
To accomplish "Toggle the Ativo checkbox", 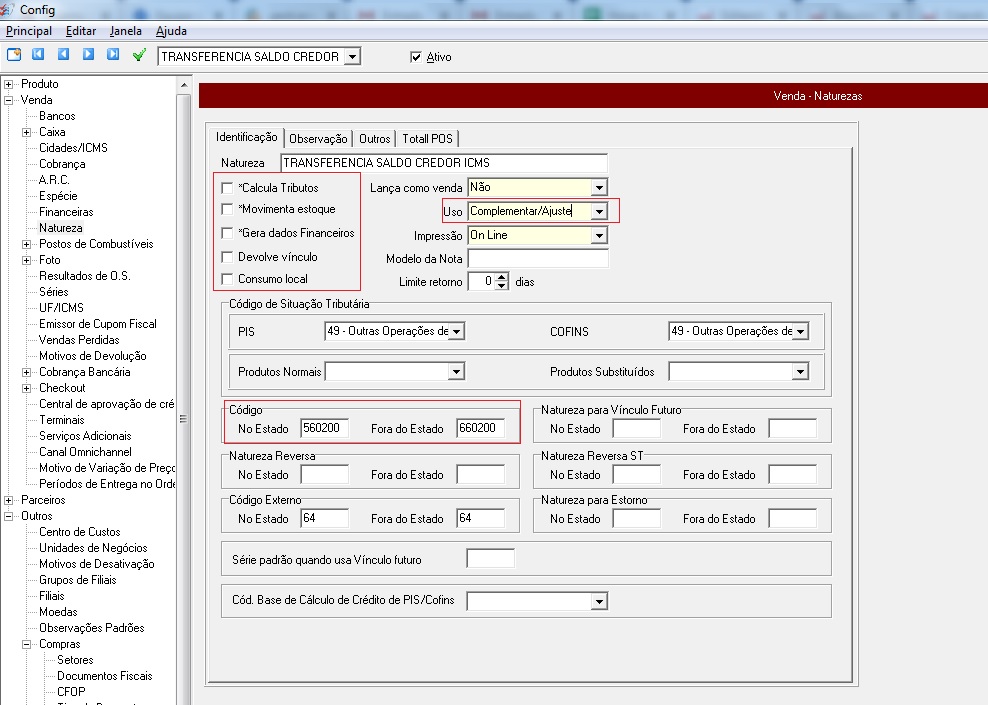I will (416, 57).
